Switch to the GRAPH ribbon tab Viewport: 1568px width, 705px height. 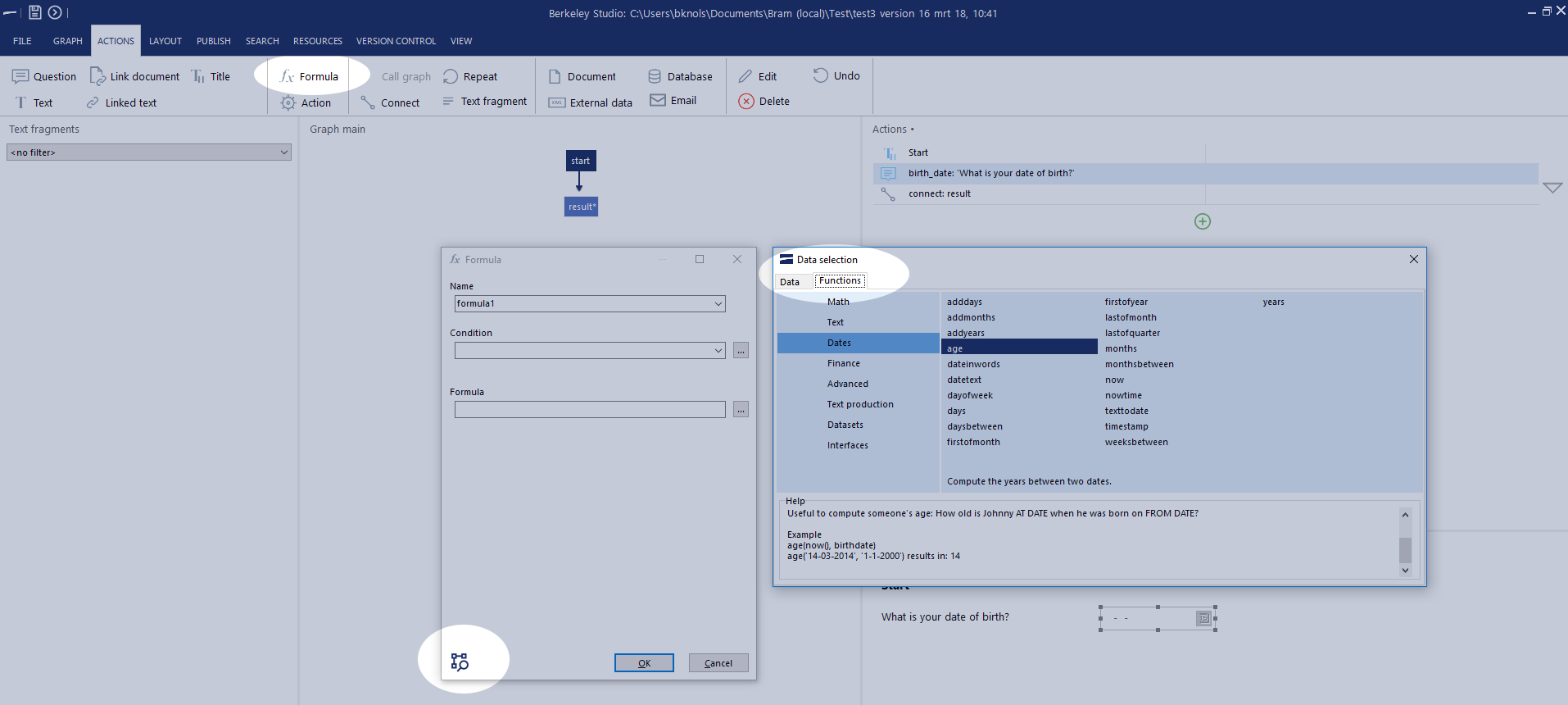point(68,41)
